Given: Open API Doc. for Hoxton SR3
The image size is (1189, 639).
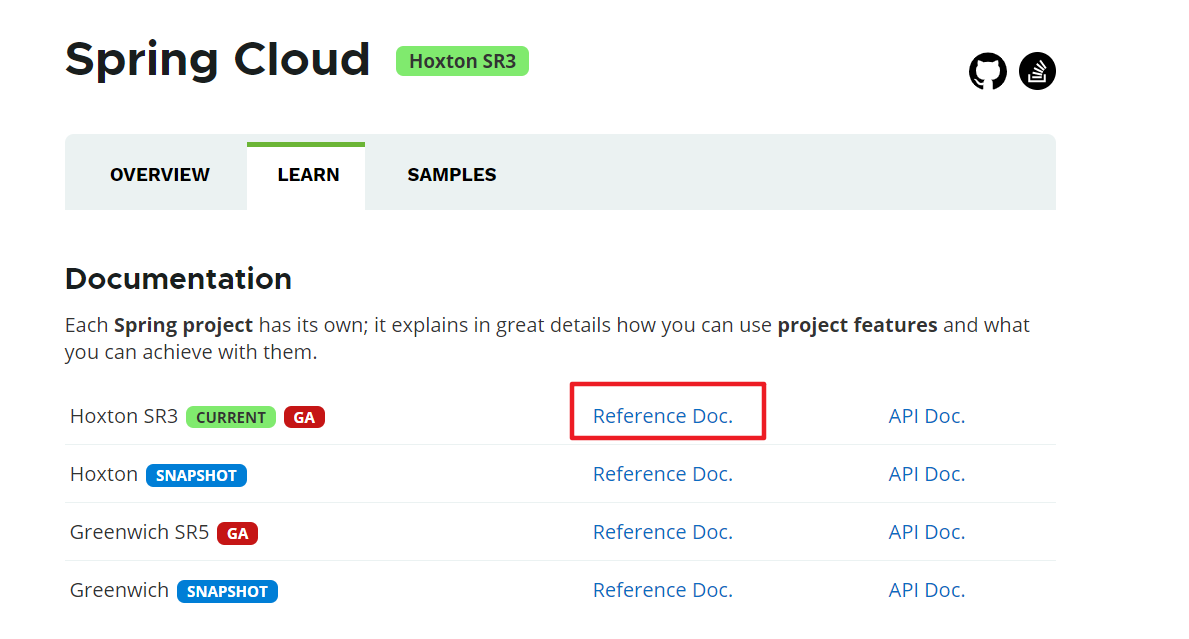Looking at the screenshot, I should [927, 416].
